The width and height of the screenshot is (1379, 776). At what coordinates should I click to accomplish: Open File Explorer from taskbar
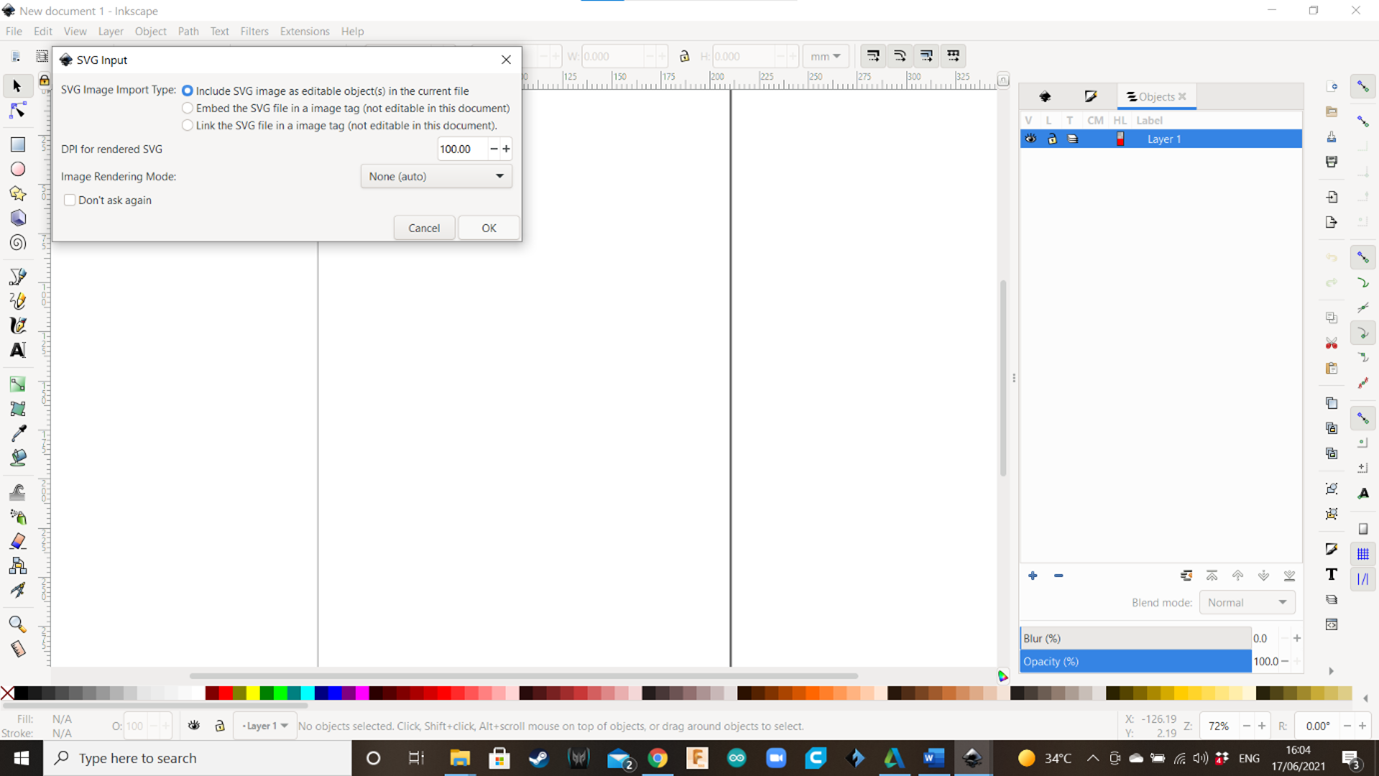(459, 758)
